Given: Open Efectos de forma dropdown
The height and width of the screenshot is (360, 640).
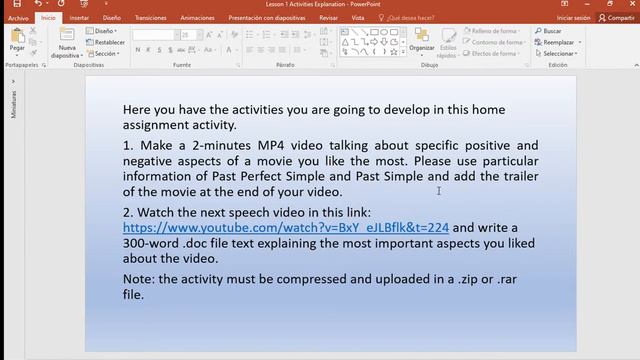Looking at the screenshot, I should tap(491, 53).
